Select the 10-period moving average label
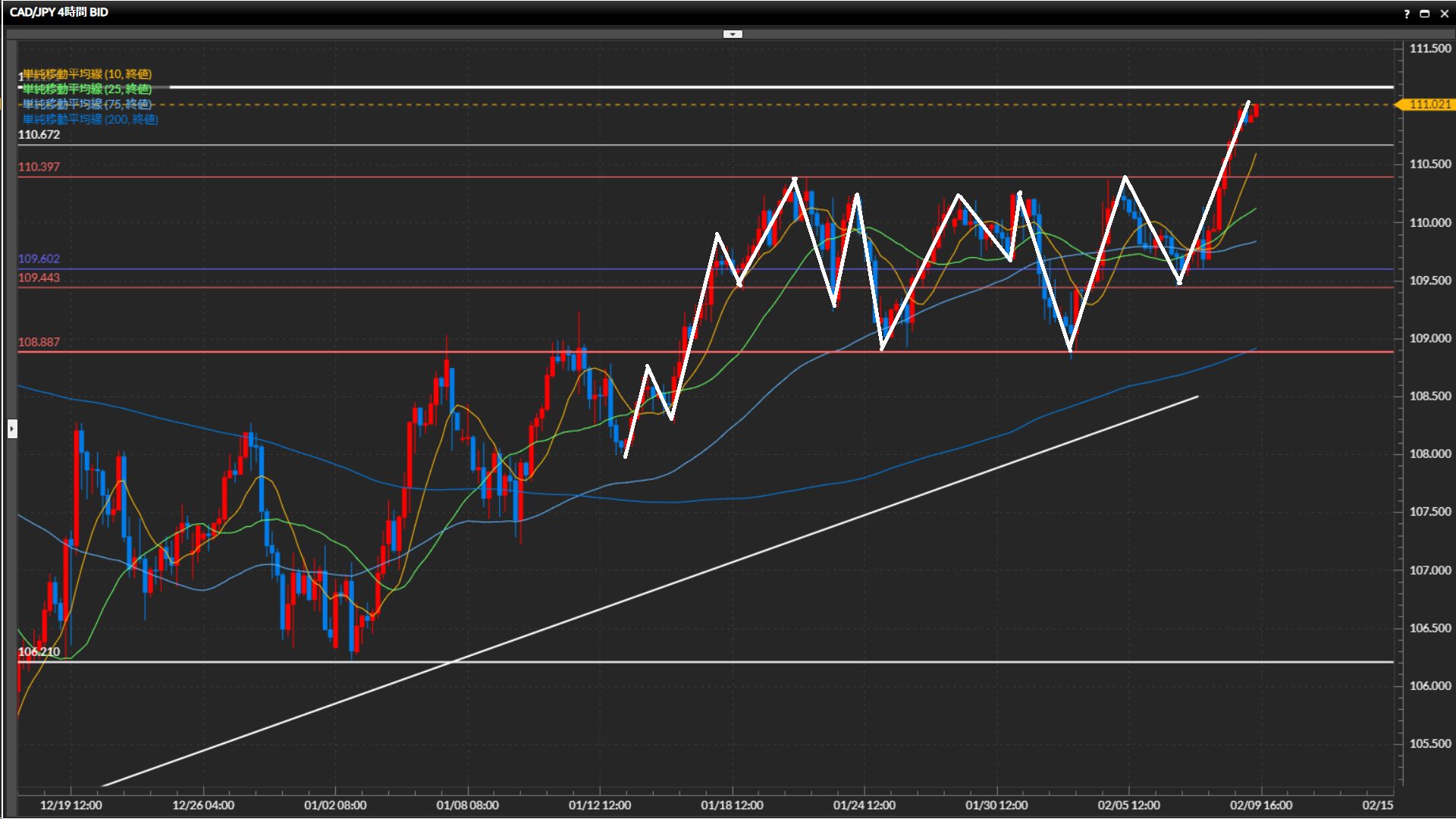1456x819 pixels. click(87, 74)
